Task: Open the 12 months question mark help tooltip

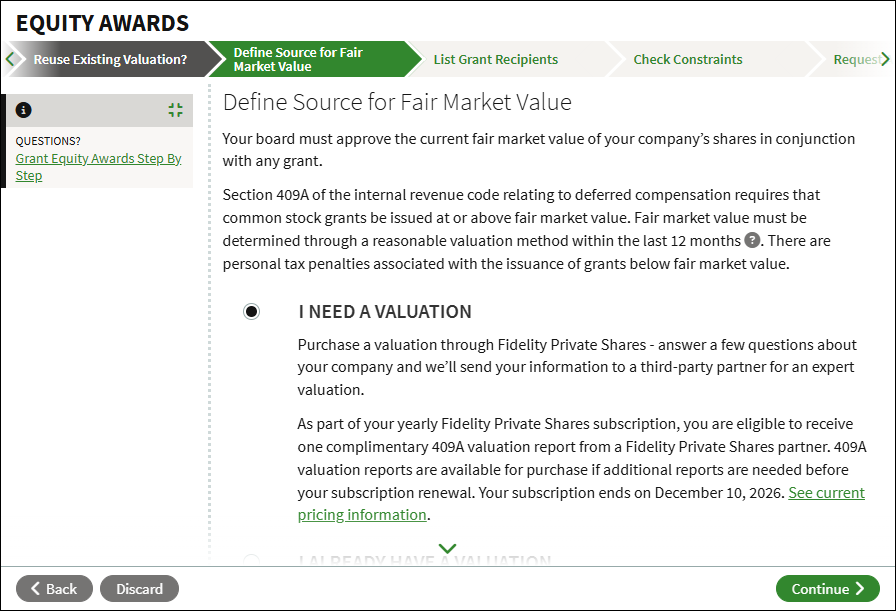Action: [752, 240]
